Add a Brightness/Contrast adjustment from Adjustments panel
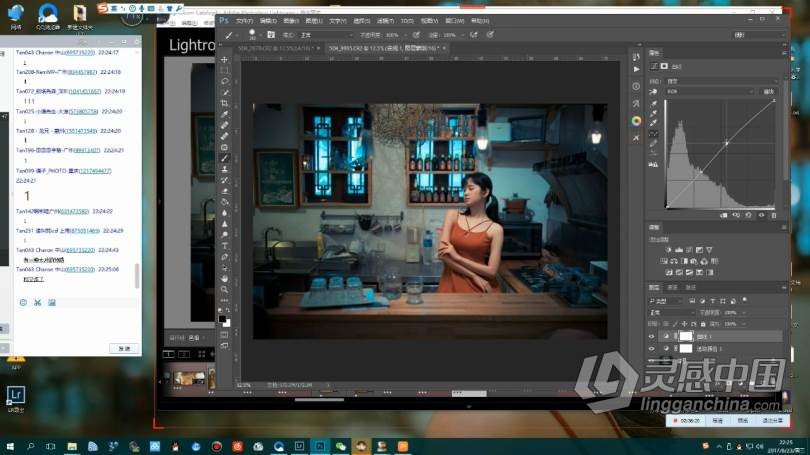The image size is (810, 455). click(668, 250)
